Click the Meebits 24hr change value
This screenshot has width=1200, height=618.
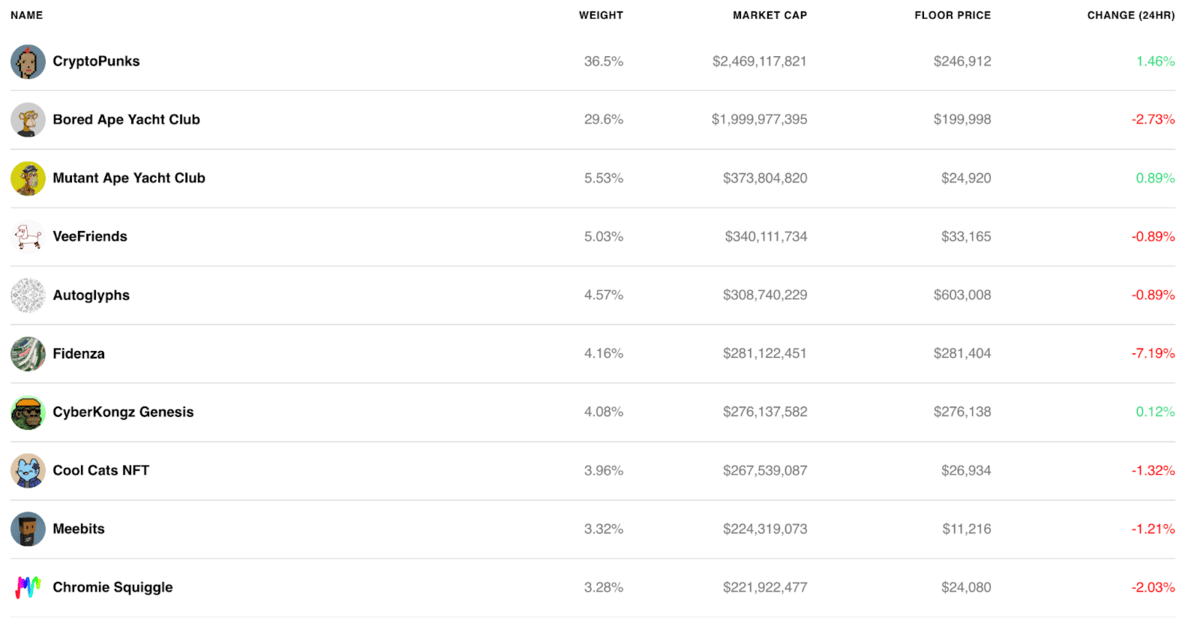[1153, 529]
